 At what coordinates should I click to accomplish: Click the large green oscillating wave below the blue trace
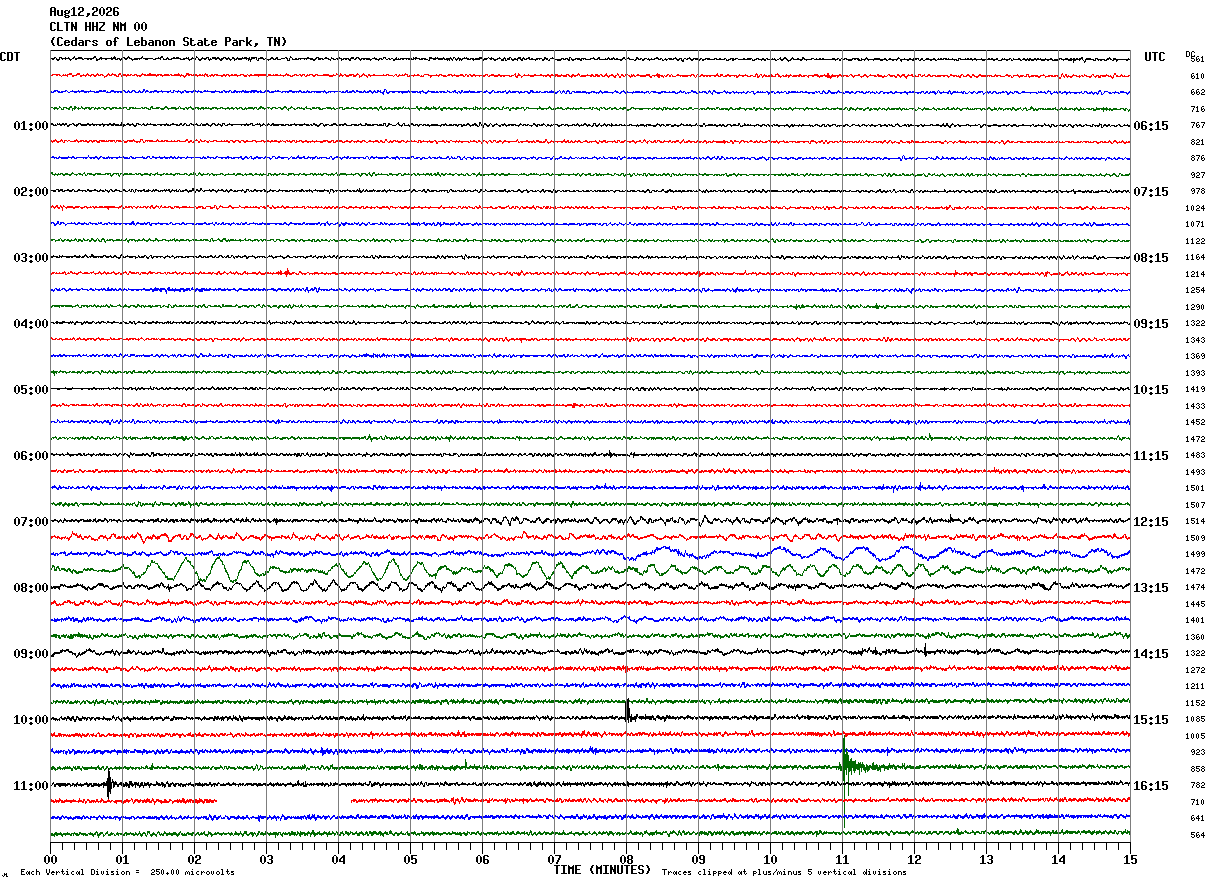pyautogui.click(x=590, y=571)
